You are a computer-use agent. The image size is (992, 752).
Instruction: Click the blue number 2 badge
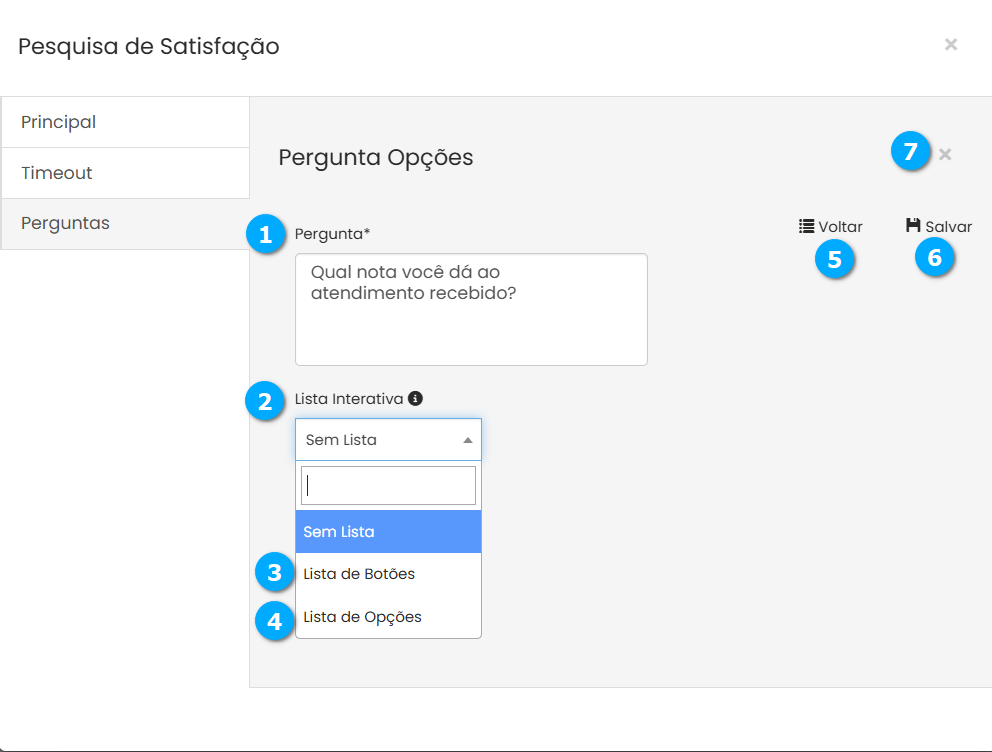[265, 402]
